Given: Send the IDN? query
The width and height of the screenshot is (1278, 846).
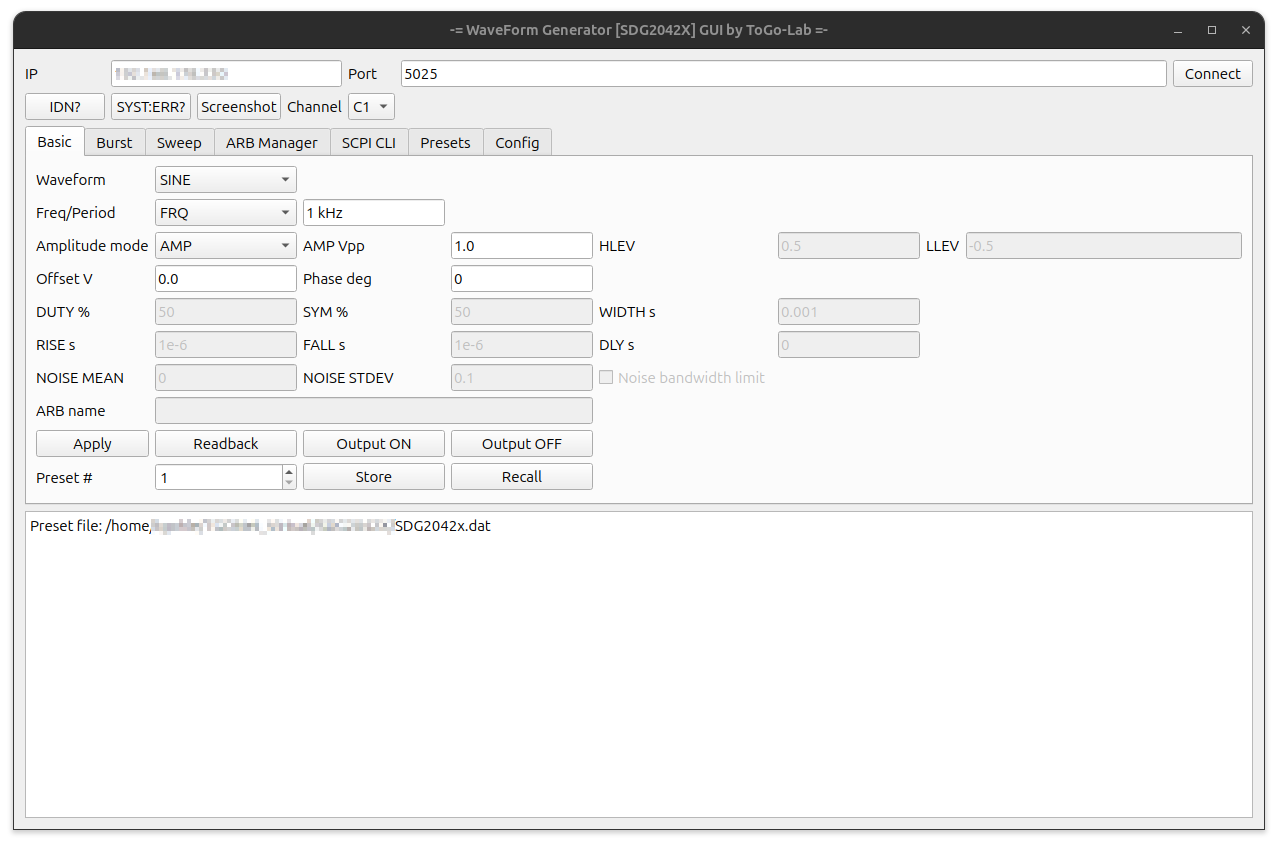Looking at the screenshot, I should (65, 107).
